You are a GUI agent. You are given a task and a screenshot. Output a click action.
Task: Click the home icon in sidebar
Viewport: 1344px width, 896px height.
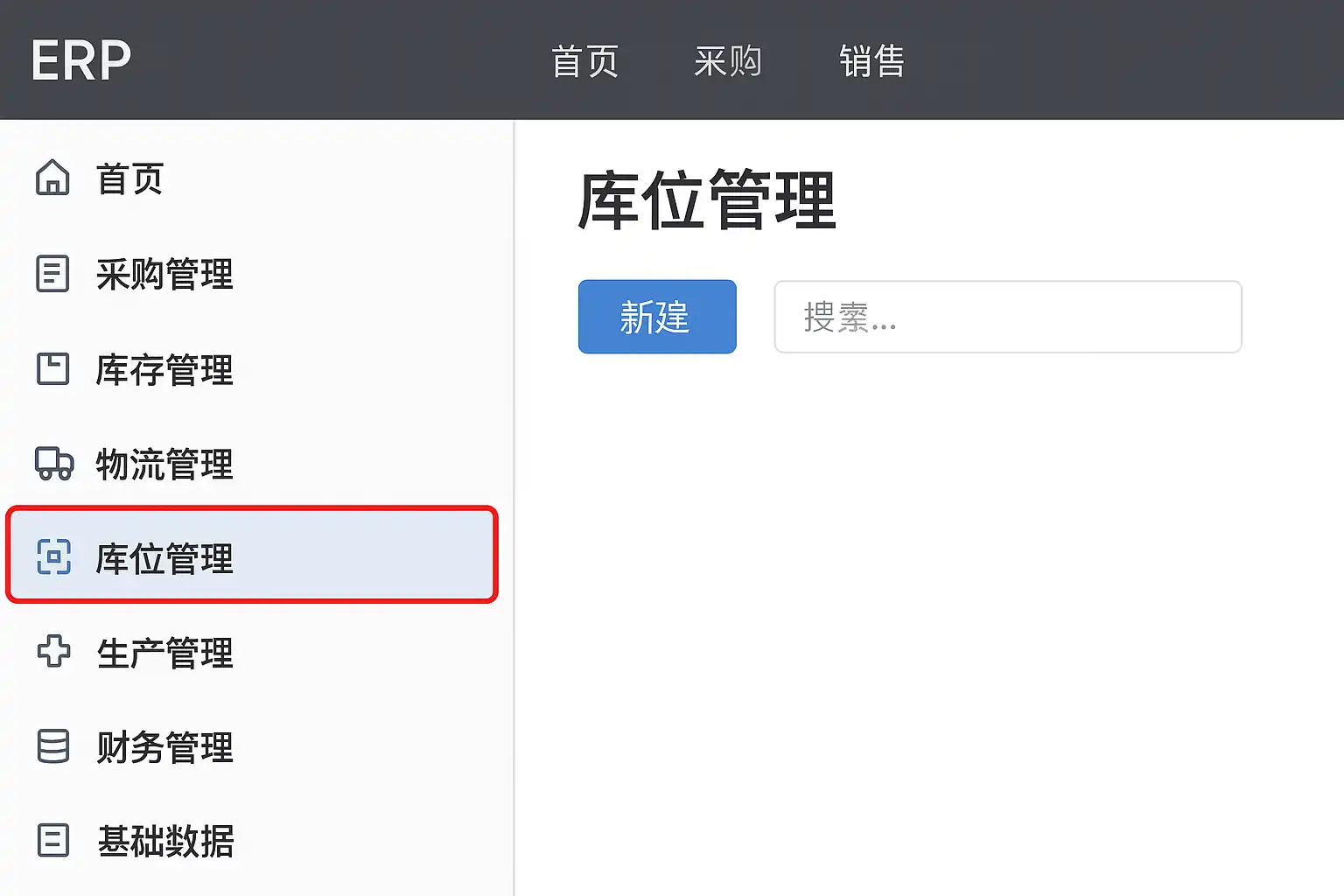[52, 178]
